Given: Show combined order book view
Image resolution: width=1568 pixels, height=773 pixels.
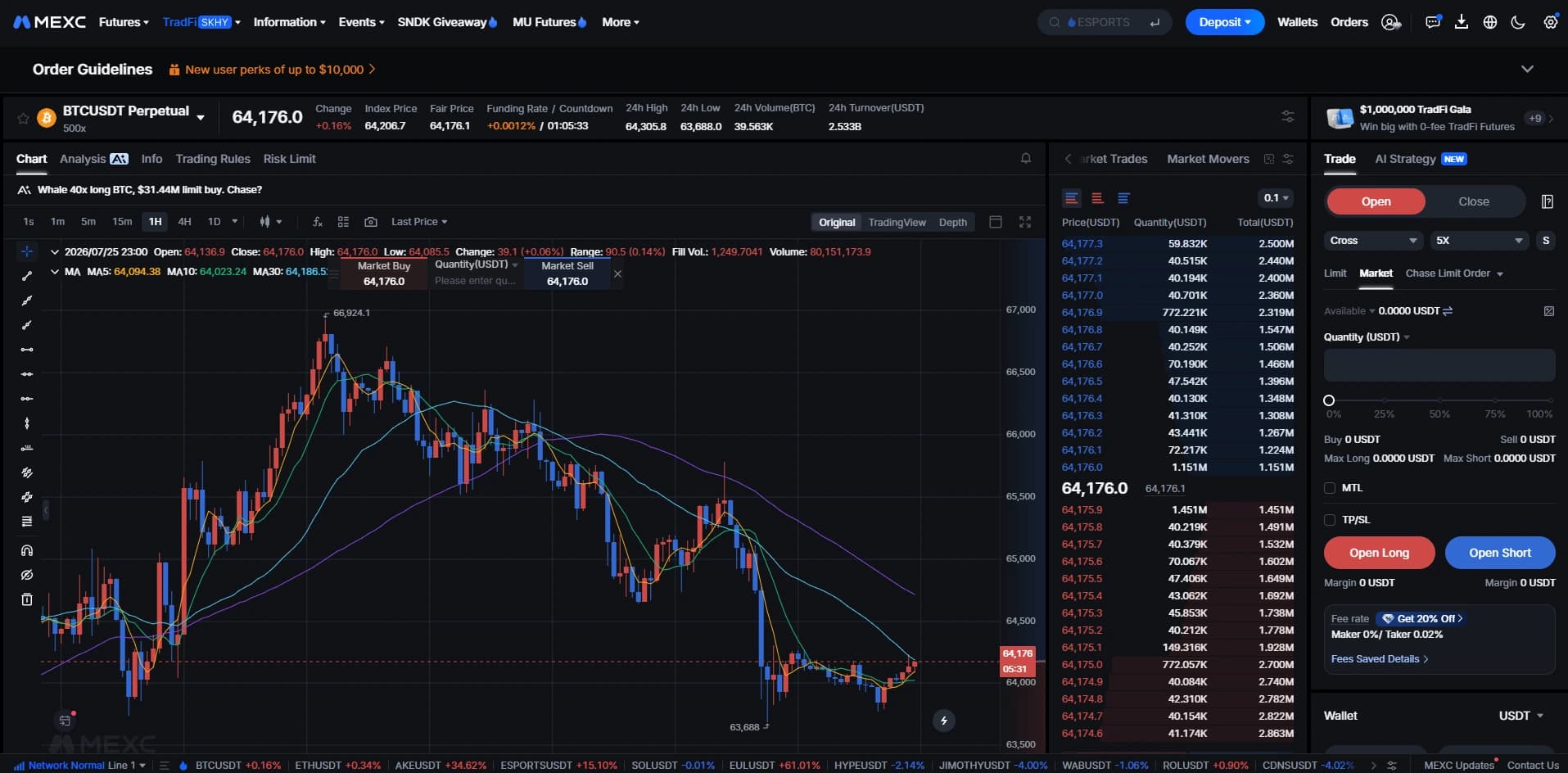Looking at the screenshot, I should (1071, 198).
